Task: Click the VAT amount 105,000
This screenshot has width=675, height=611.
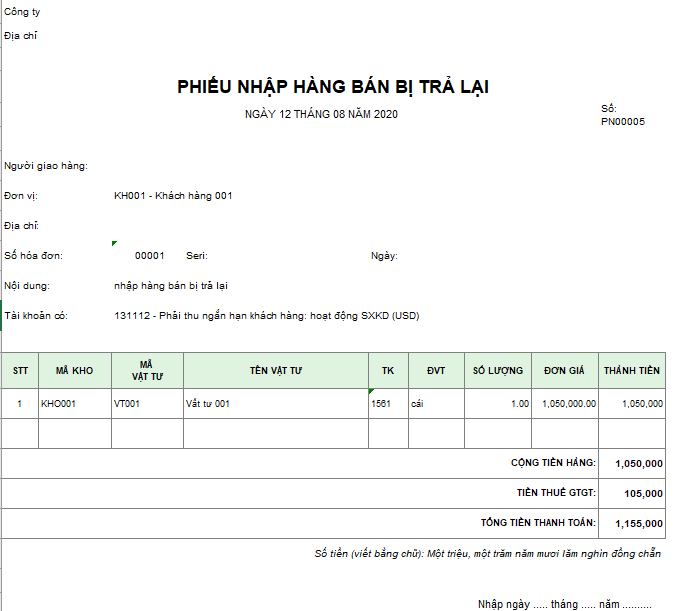Action: pyautogui.click(x=642, y=493)
